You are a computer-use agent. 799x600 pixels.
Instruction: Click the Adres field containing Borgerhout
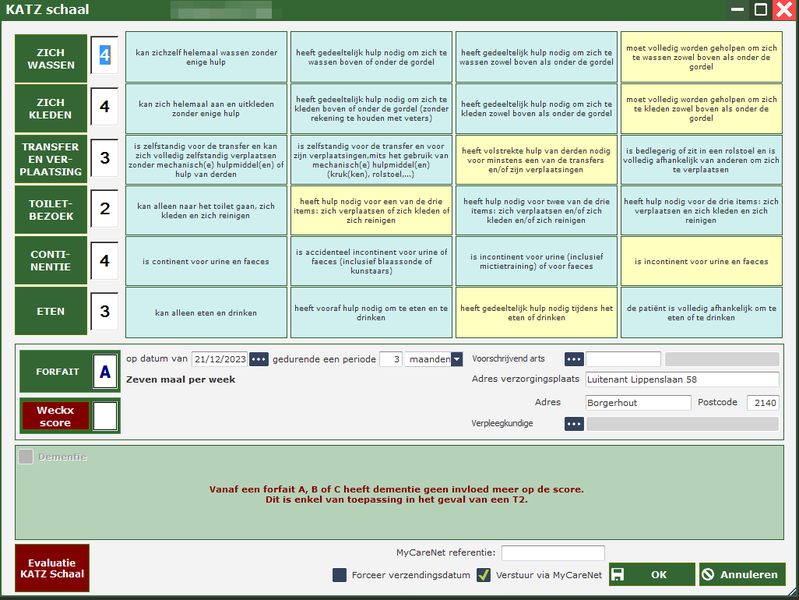(x=638, y=403)
